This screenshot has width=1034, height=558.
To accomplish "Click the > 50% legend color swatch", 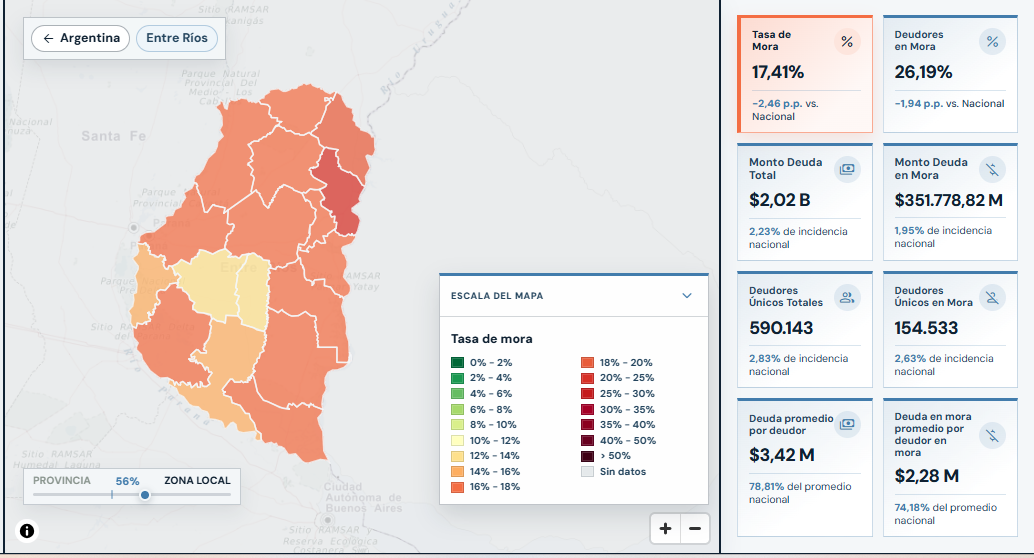I will tap(588, 456).
